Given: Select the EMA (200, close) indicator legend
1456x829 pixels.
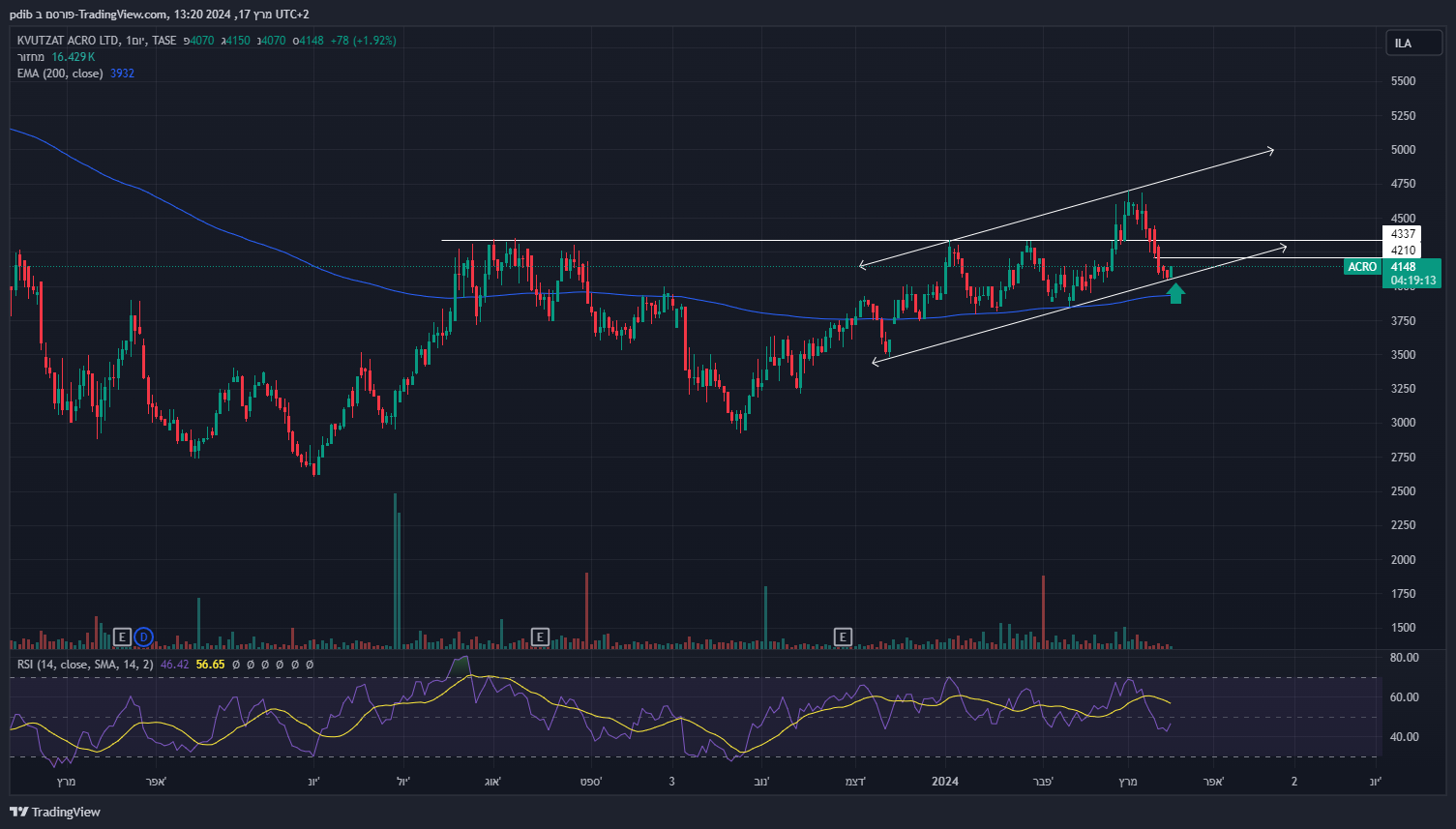Looking at the screenshot, I should click(60, 74).
